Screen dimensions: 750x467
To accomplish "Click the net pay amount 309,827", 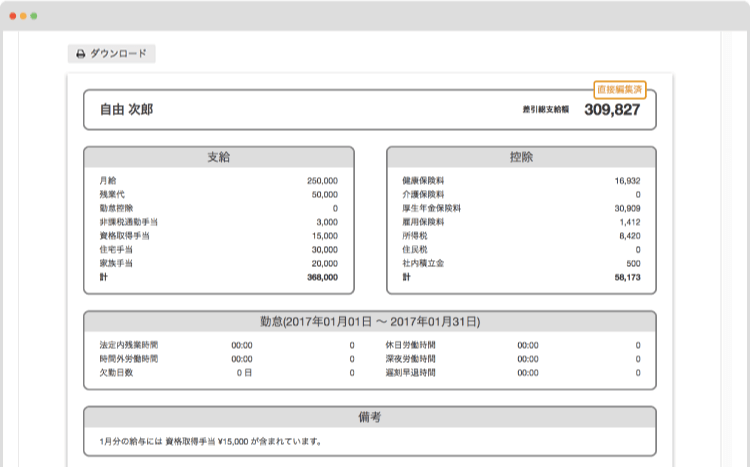I will click(611, 110).
